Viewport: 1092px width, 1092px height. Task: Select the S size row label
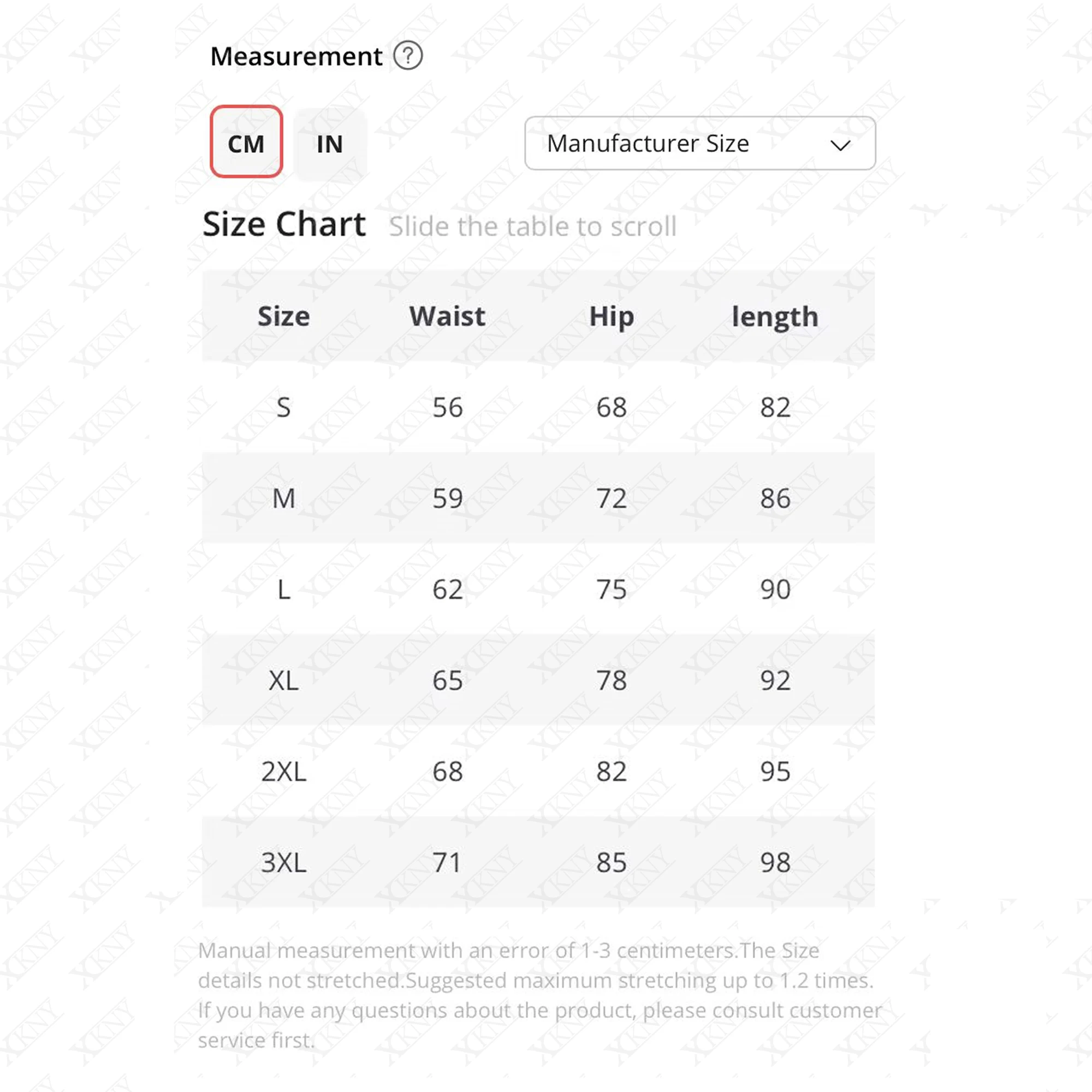click(284, 407)
